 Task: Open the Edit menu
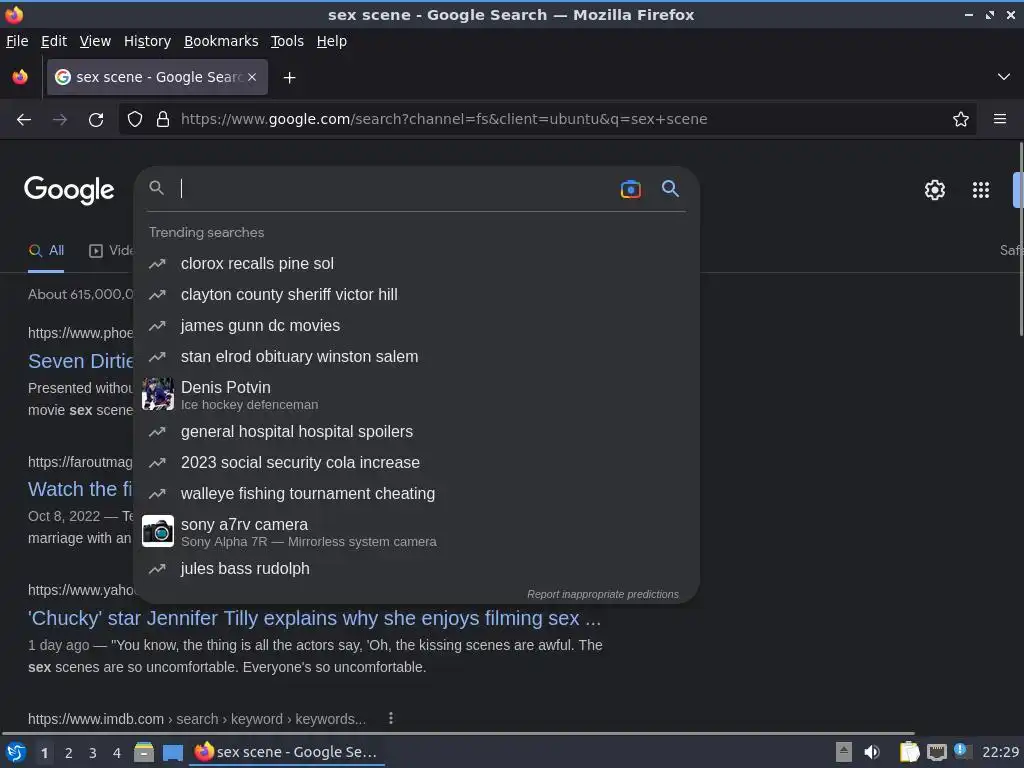(54, 41)
